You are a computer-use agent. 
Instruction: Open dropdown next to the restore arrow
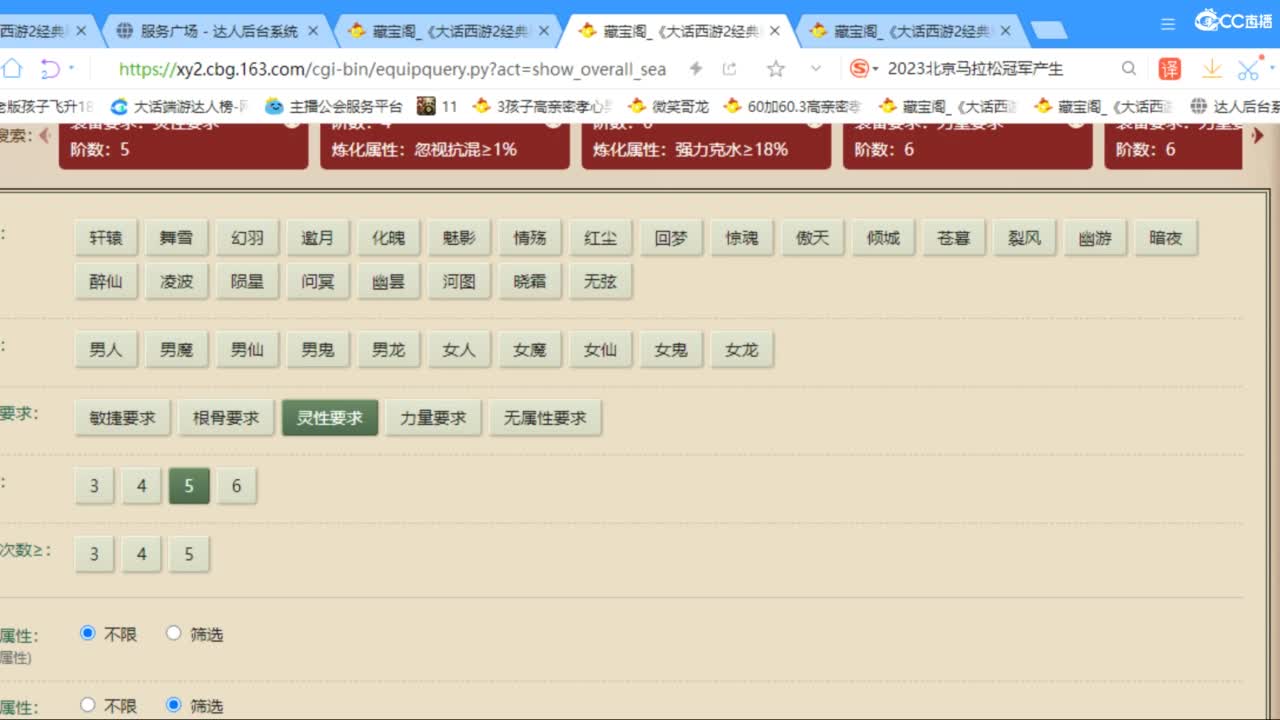click(72, 68)
